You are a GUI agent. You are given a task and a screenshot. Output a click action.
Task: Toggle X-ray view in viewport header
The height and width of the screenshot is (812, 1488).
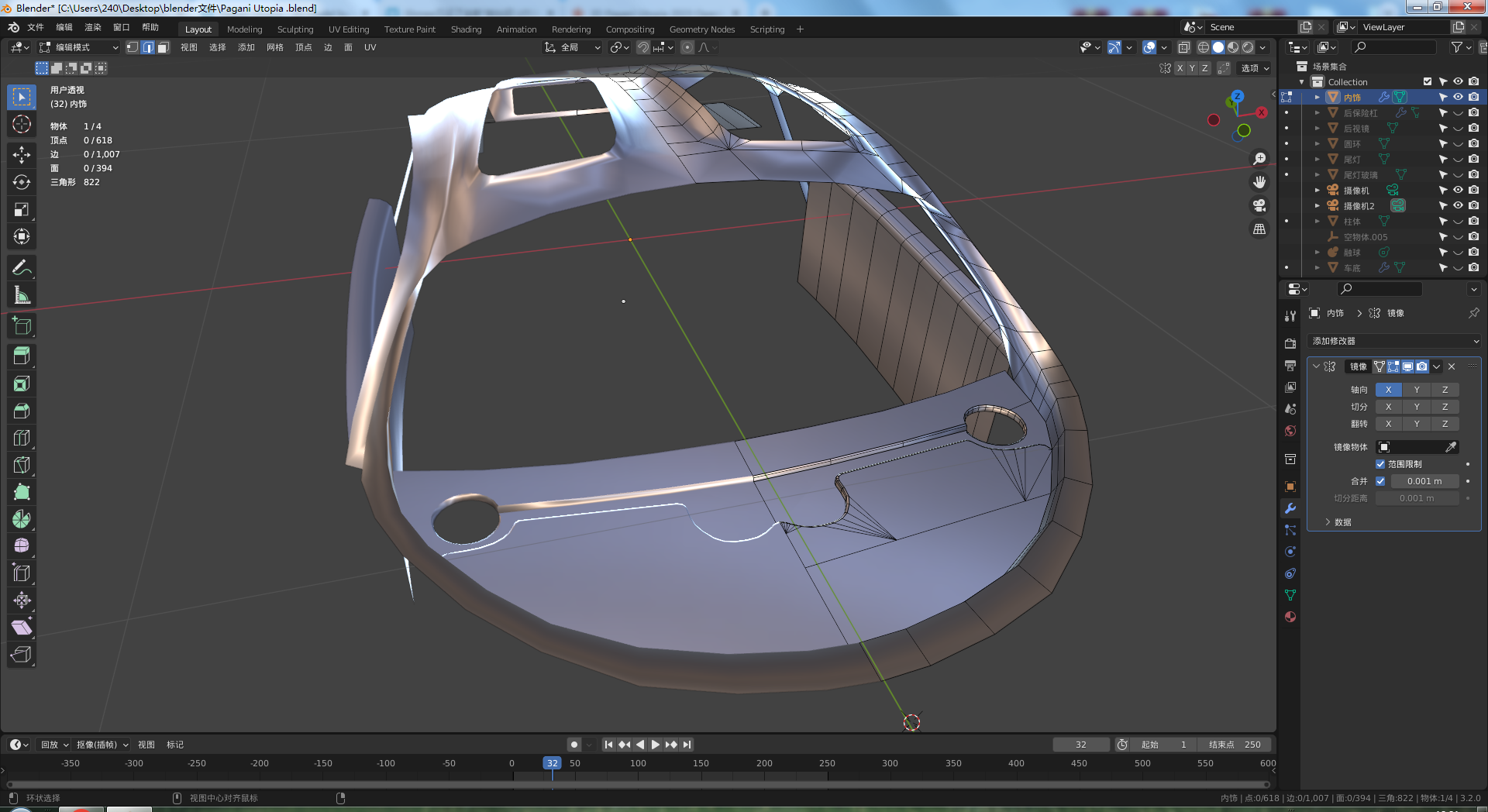click(x=1183, y=47)
